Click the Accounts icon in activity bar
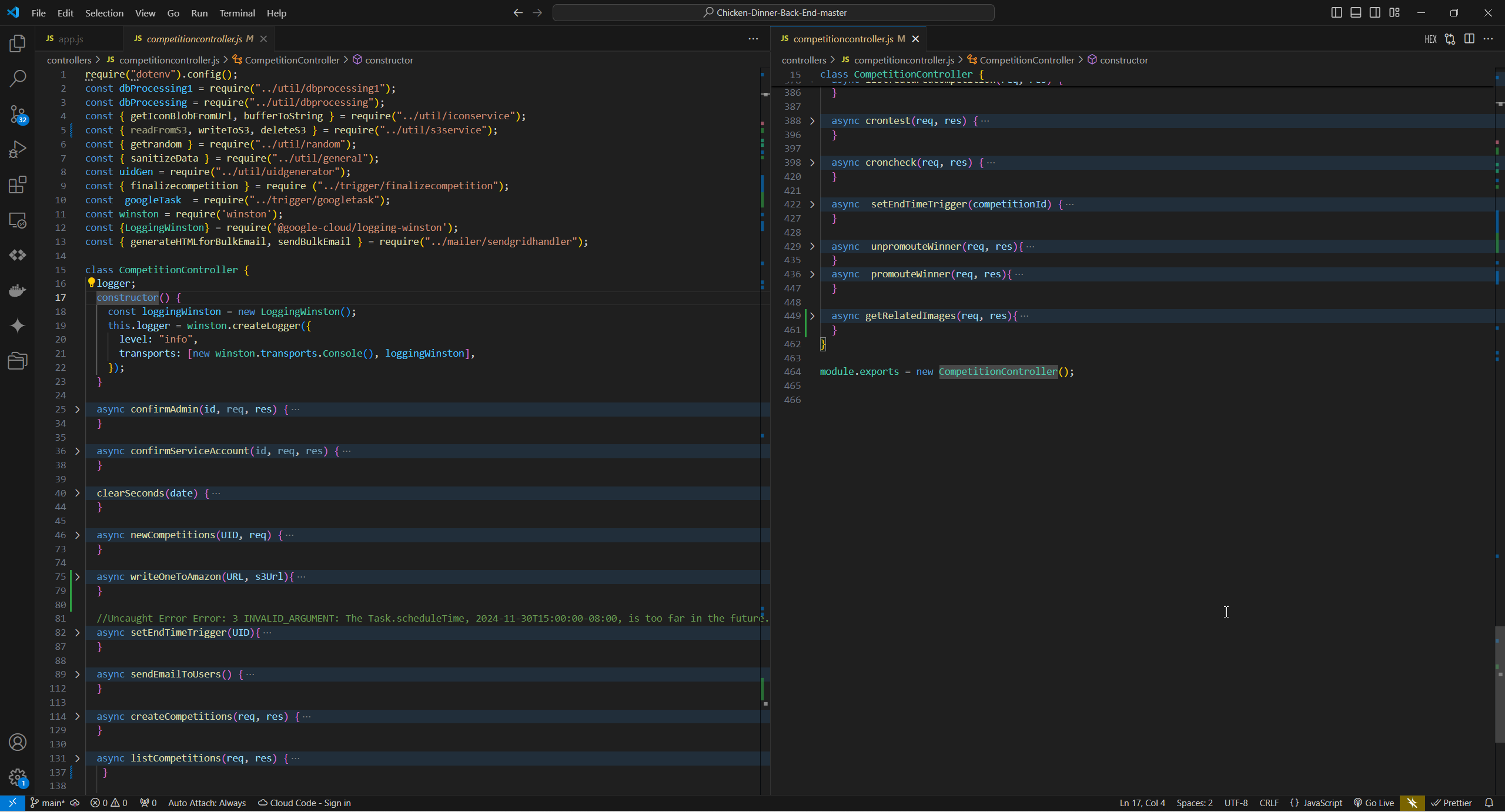 18,742
